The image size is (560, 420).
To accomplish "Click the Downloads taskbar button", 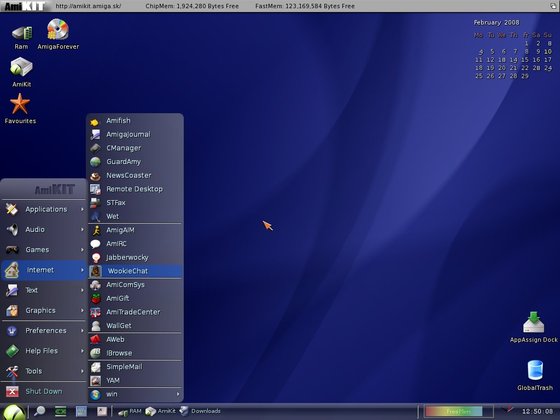I will [200, 411].
